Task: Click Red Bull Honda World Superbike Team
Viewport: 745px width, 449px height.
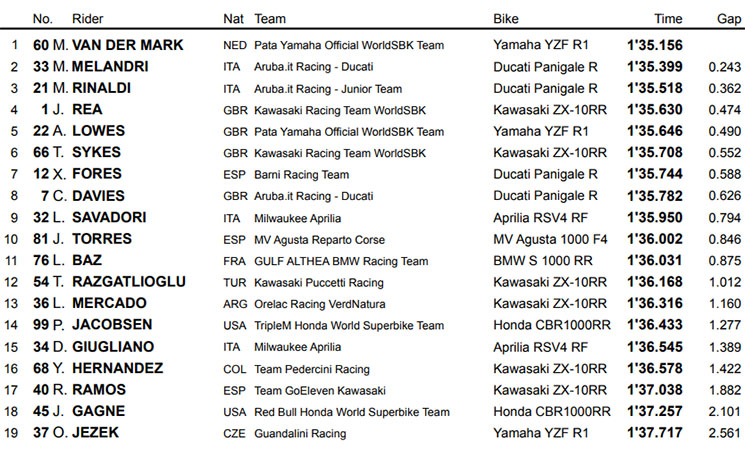Action: pos(352,411)
